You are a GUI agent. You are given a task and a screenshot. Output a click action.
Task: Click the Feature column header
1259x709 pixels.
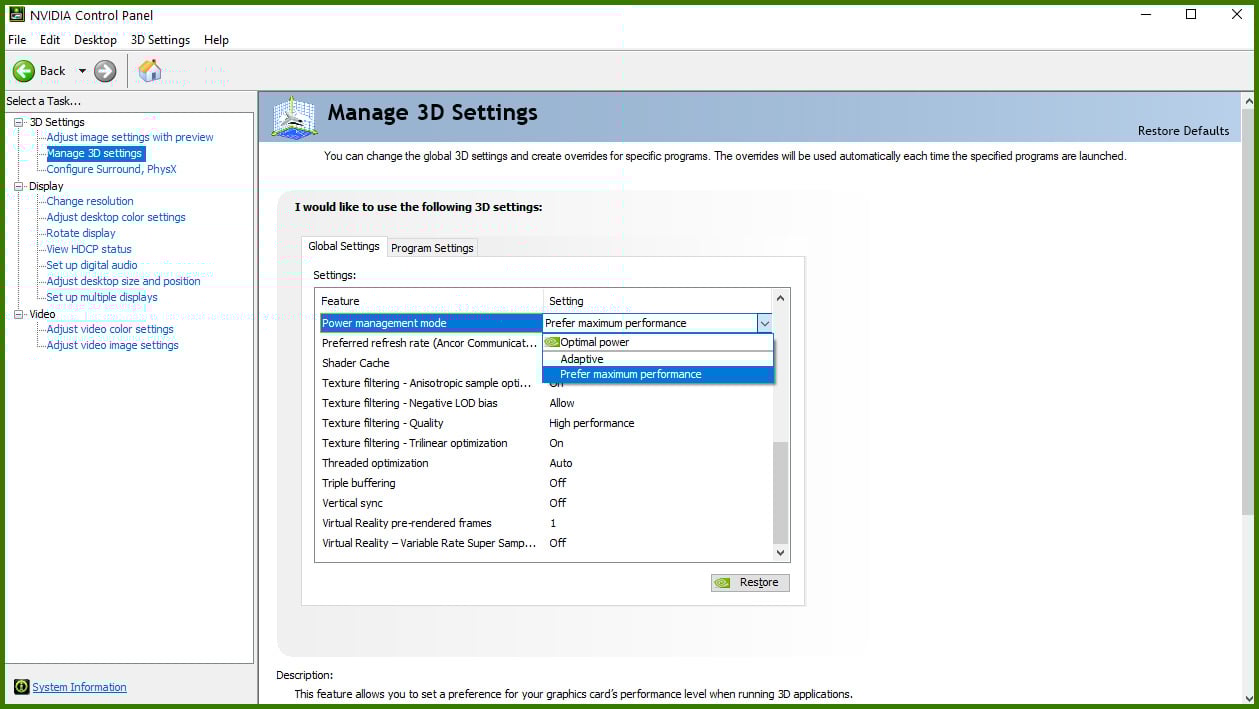429,301
